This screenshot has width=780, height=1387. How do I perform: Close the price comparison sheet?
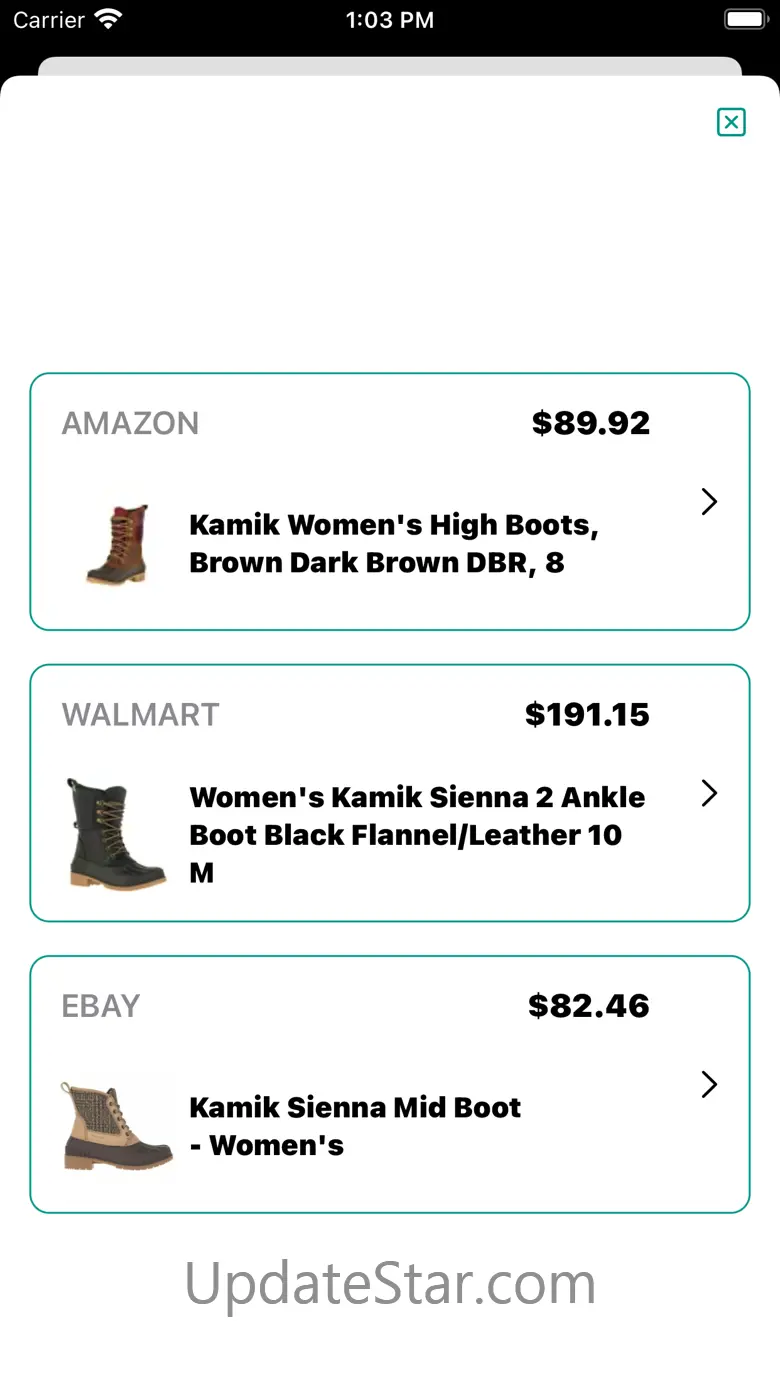pos(731,122)
